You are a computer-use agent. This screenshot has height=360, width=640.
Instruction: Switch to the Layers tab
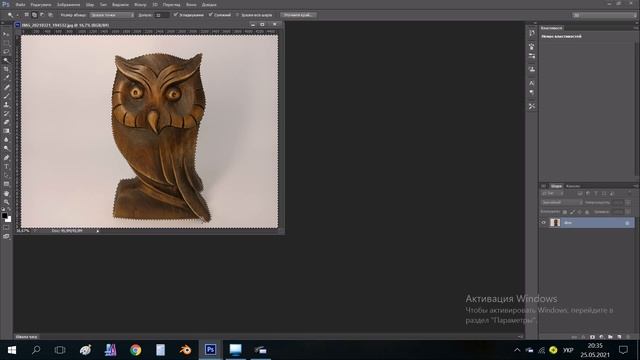click(x=556, y=186)
